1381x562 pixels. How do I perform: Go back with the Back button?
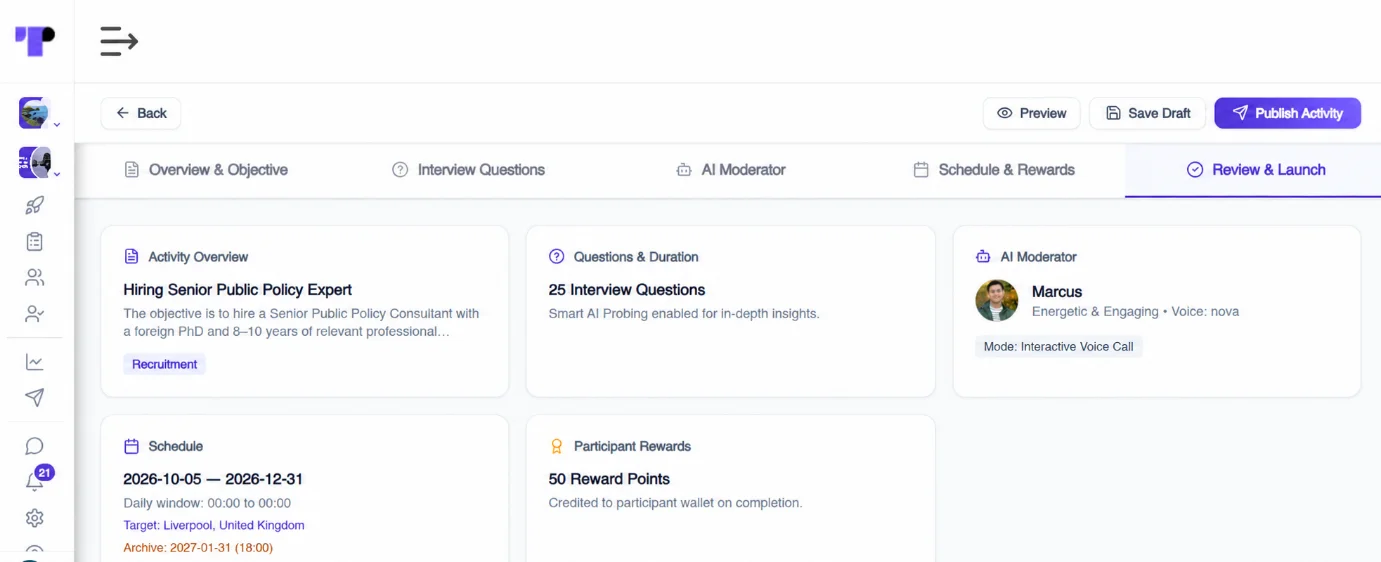(141, 113)
